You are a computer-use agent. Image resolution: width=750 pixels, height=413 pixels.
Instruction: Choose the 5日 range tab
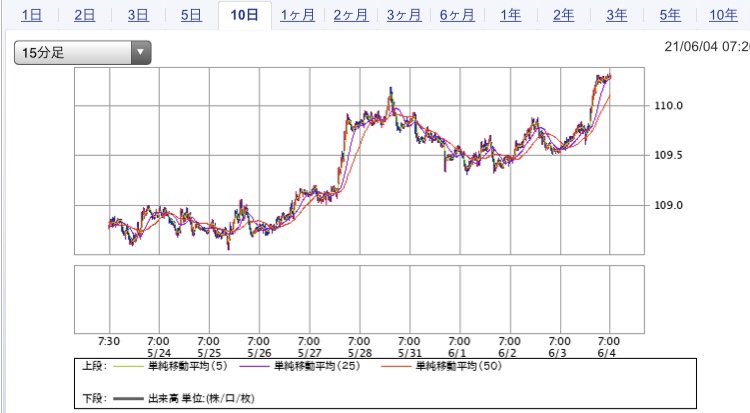click(x=191, y=15)
